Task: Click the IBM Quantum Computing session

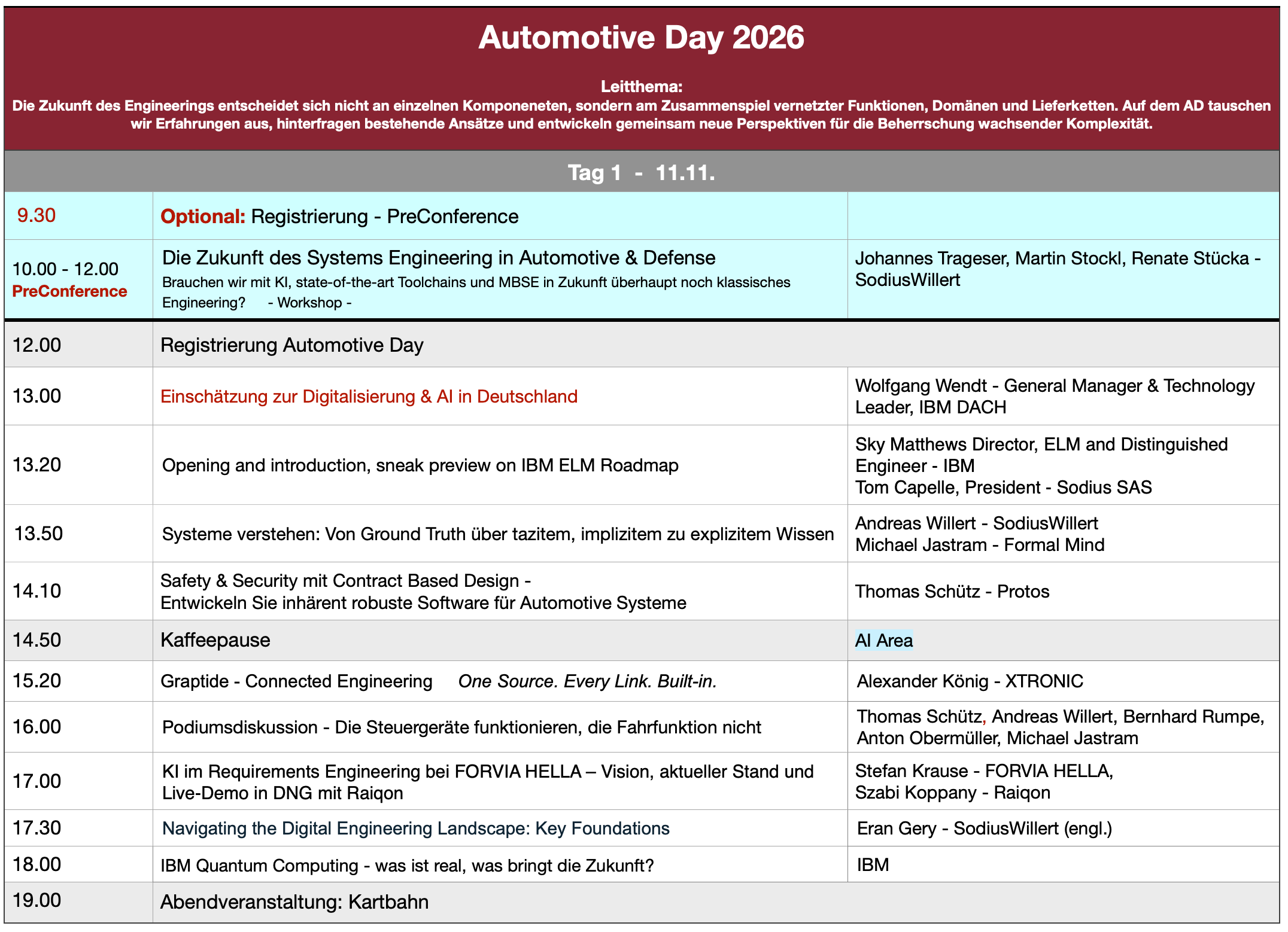Action: [407, 866]
